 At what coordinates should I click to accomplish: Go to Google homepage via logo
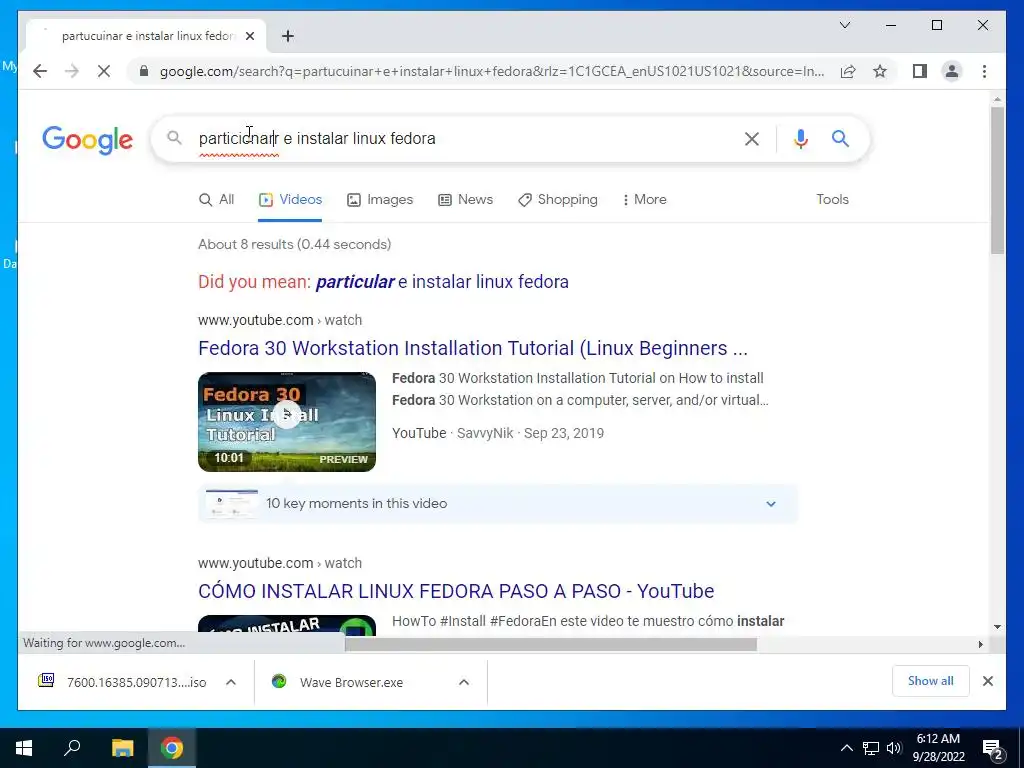(x=88, y=140)
